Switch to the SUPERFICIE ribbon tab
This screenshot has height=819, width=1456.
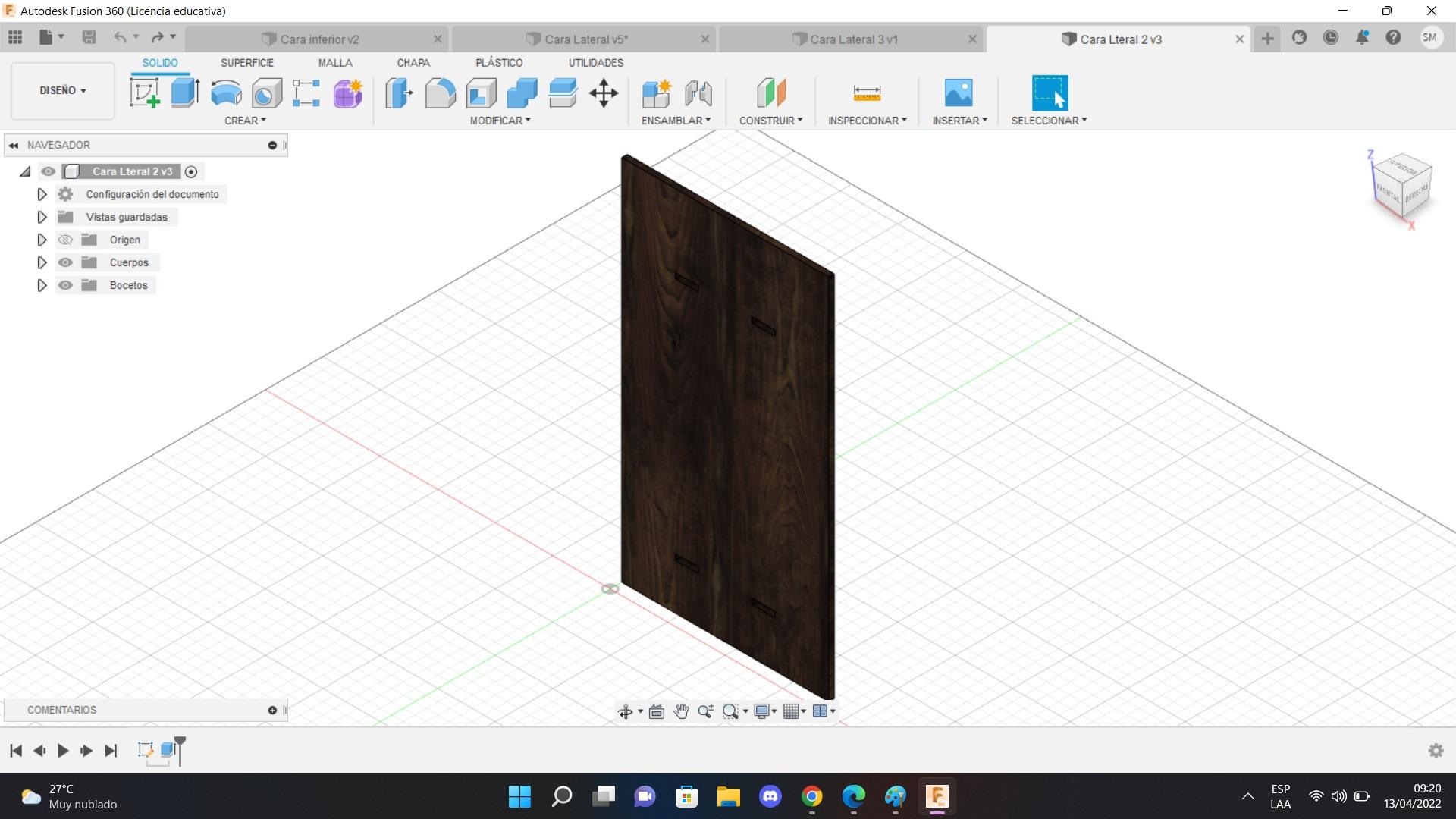point(246,63)
